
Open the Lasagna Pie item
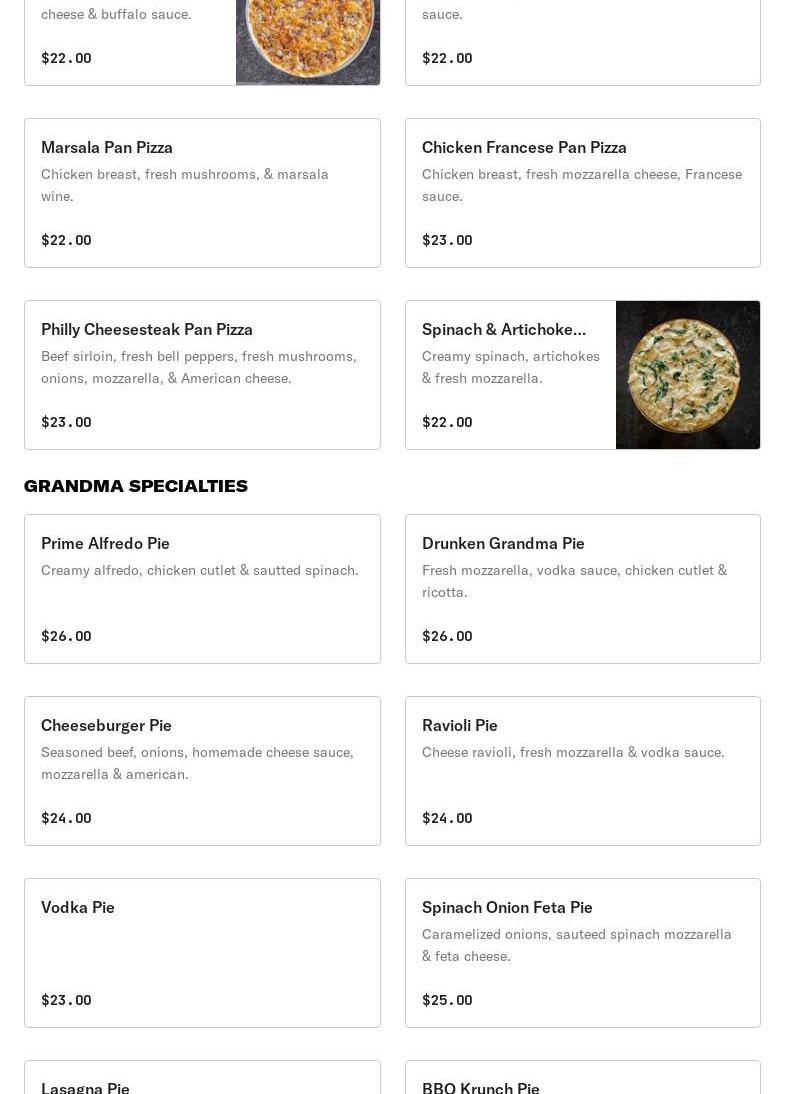[202, 1077]
